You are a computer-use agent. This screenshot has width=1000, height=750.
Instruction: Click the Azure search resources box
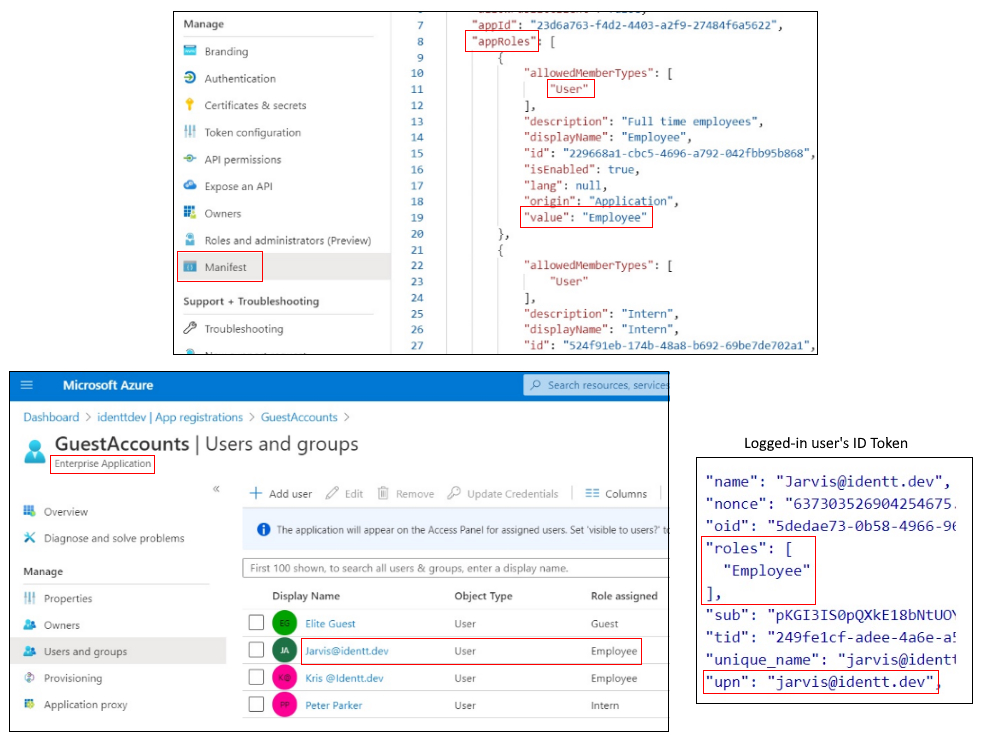pyautogui.click(x=596, y=385)
